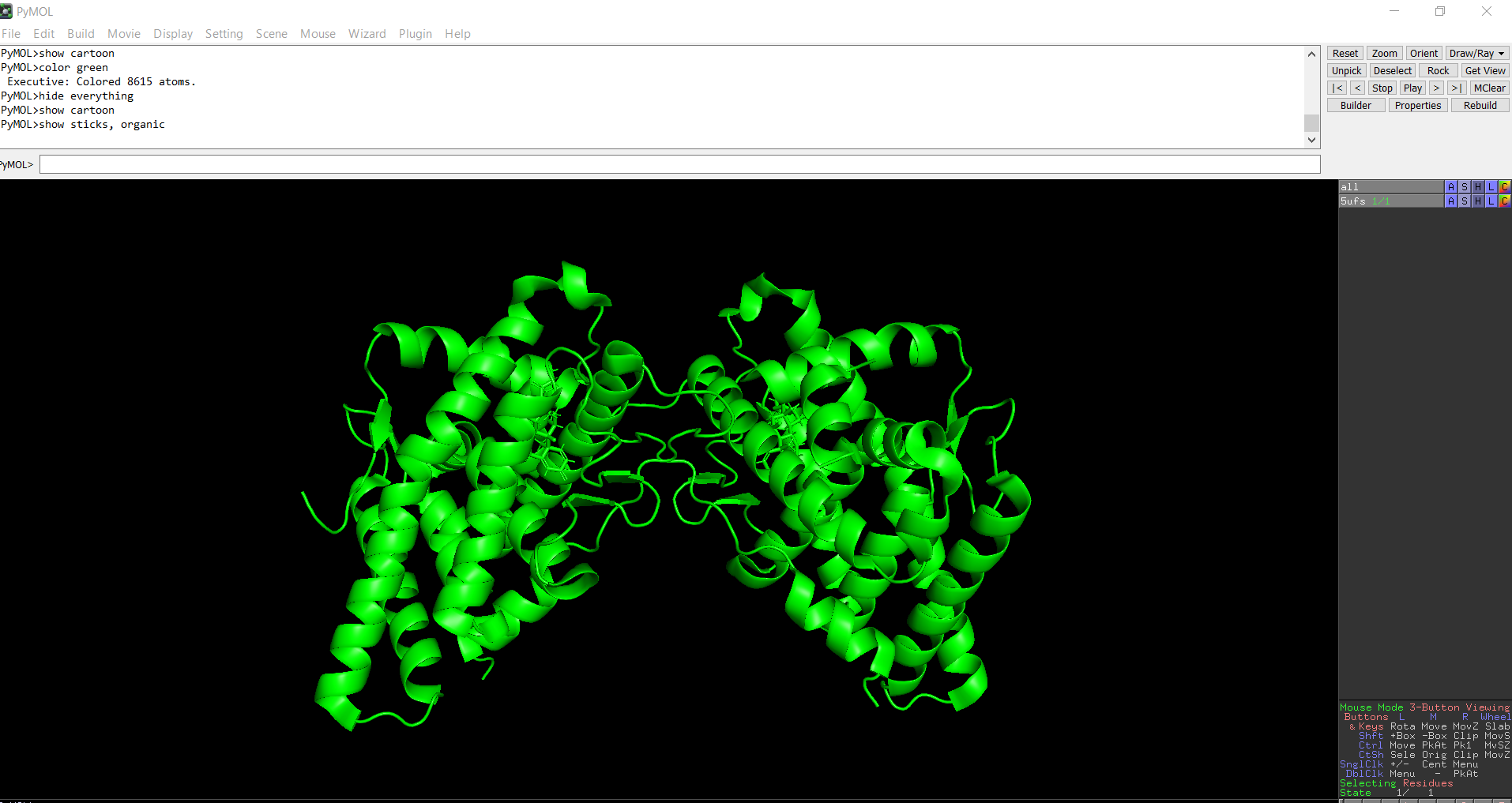Click the L label button for 5ufs

1491,201
